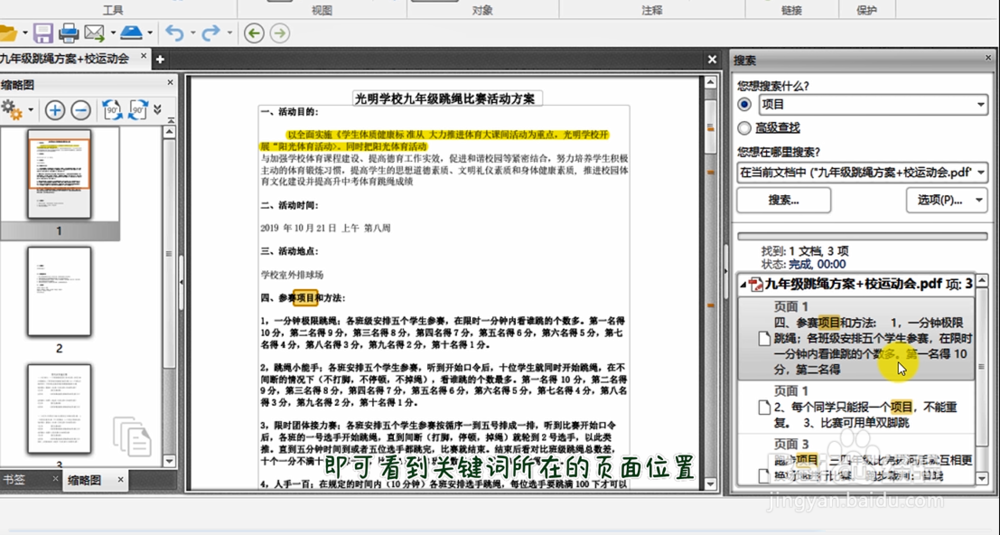Viewport: 1000px width, 535px height.
Task: Click search results vertical scrollbar
Action: click(x=982, y=379)
